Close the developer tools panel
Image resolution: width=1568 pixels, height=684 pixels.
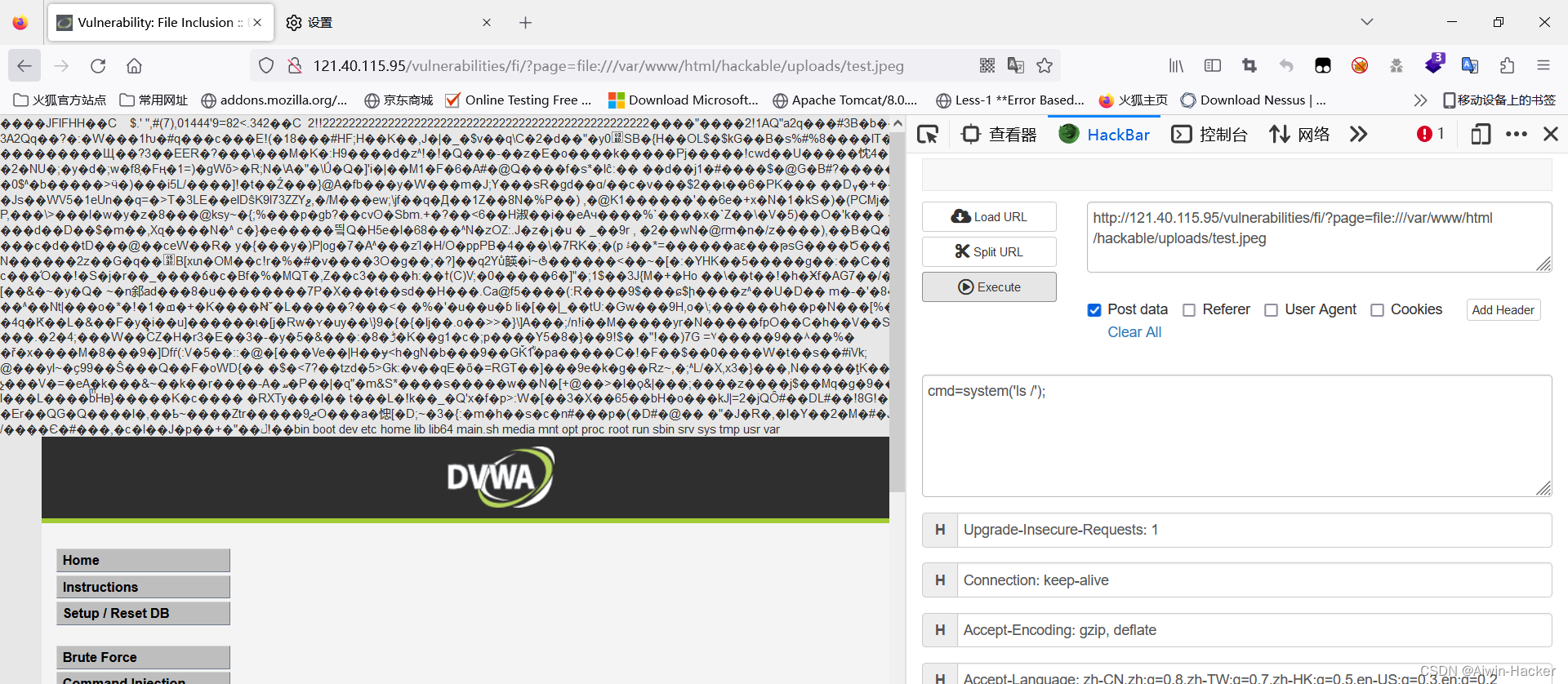[1551, 134]
